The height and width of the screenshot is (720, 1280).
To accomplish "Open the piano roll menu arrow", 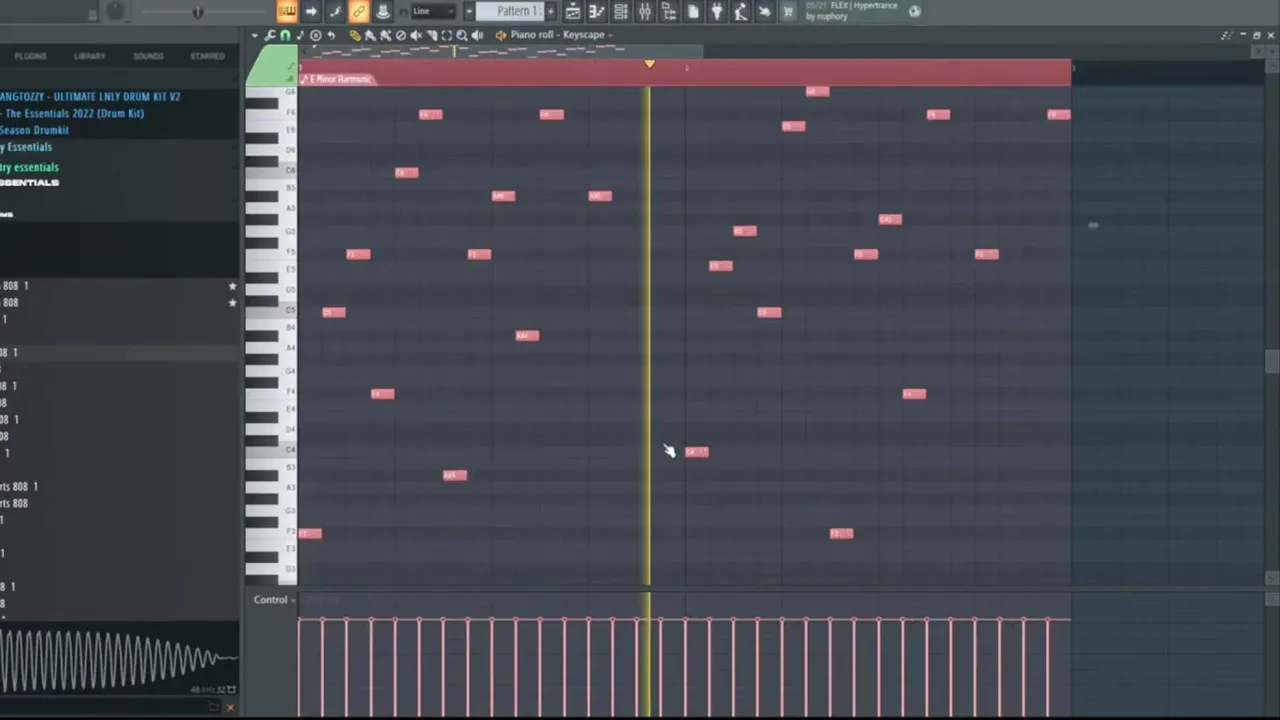I will [255, 35].
